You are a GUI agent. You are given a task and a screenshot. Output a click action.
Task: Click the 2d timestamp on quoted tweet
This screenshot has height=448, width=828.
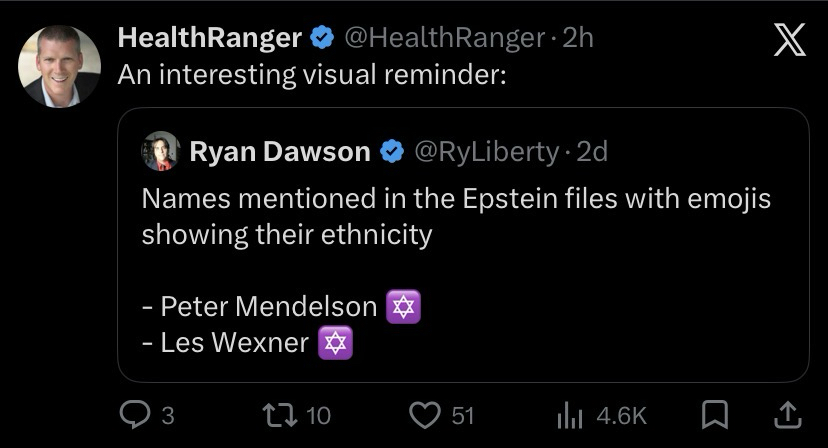593,151
